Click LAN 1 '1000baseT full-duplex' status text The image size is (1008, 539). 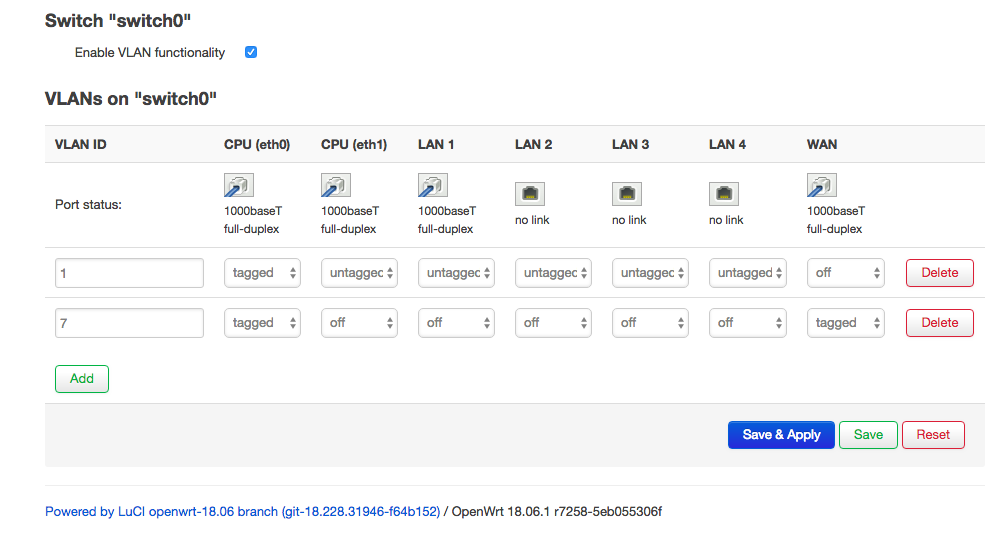point(447,220)
